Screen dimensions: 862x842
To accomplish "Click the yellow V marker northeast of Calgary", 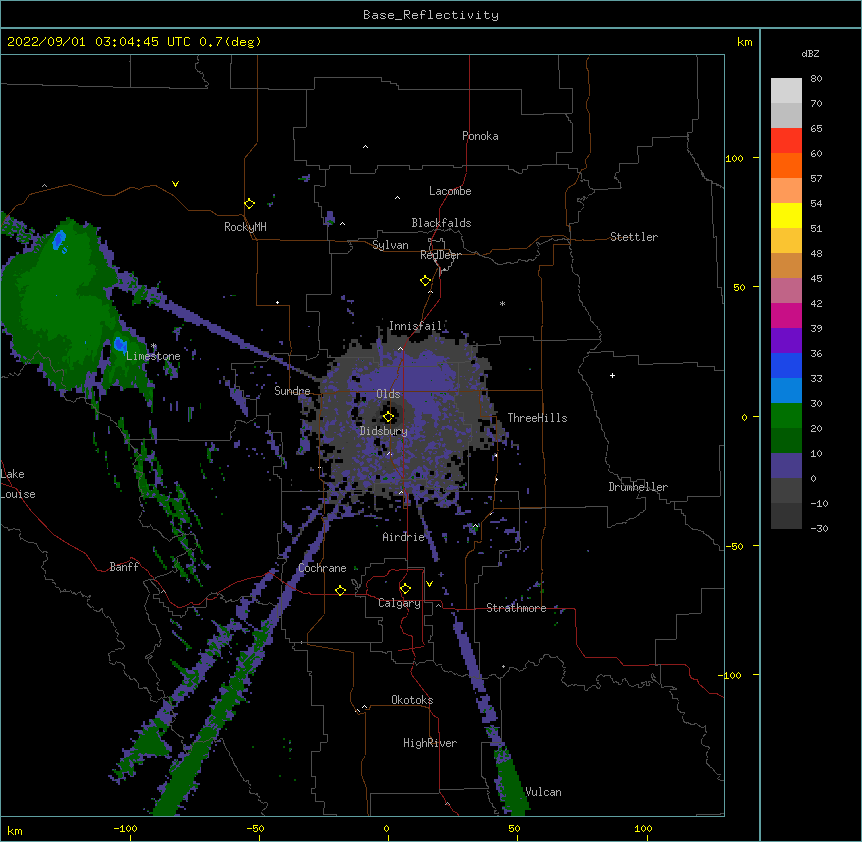I will 429,584.
